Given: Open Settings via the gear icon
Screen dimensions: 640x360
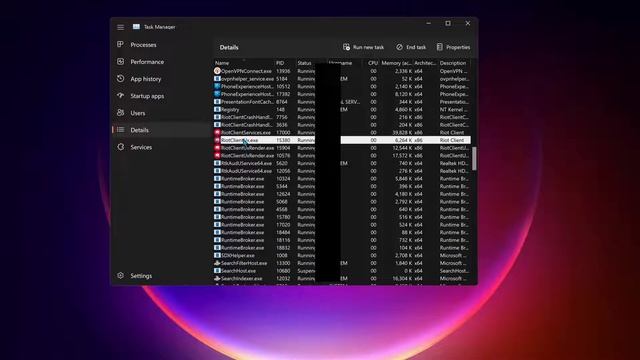Looking at the screenshot, I should 120,276.
